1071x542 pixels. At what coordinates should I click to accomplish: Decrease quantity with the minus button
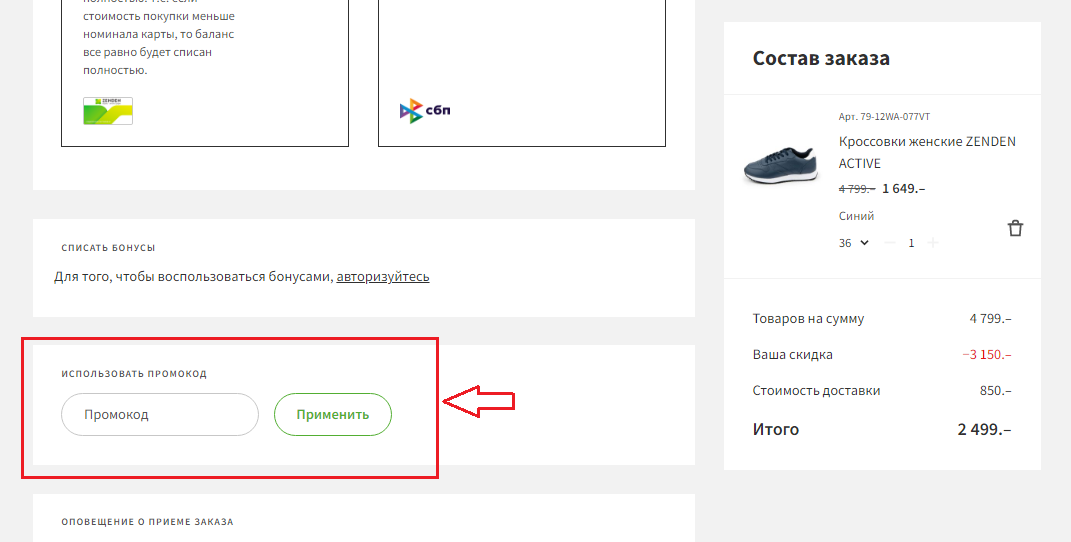(x=890, y=243)
